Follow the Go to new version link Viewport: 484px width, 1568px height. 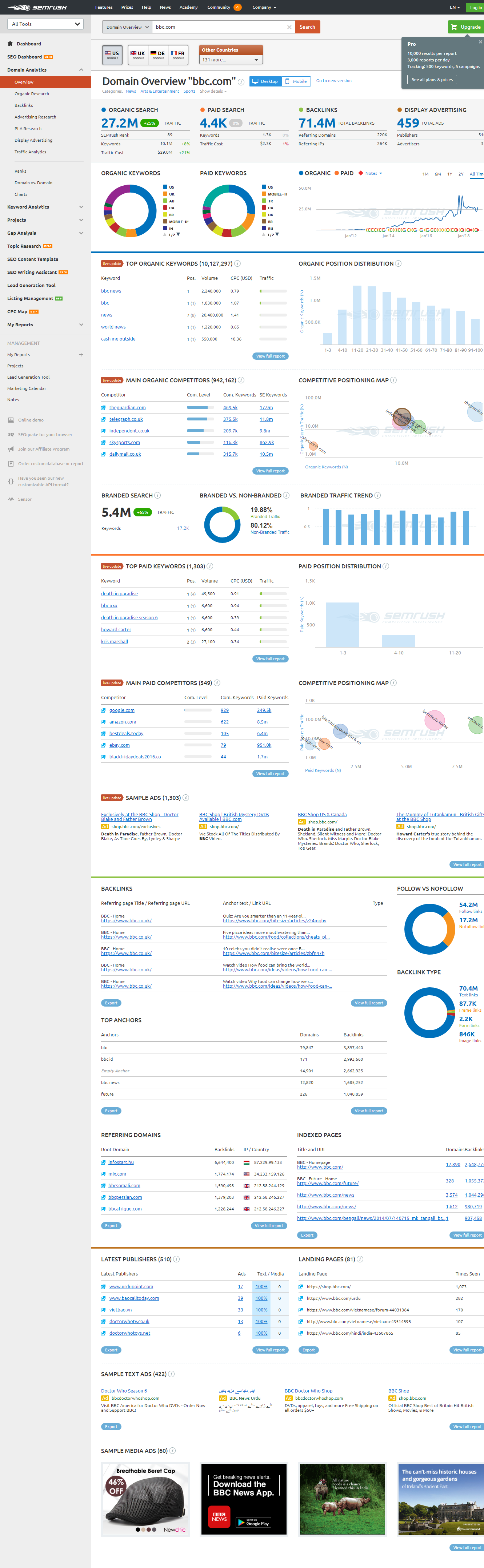pyautogui.click(x=333, y=81)
